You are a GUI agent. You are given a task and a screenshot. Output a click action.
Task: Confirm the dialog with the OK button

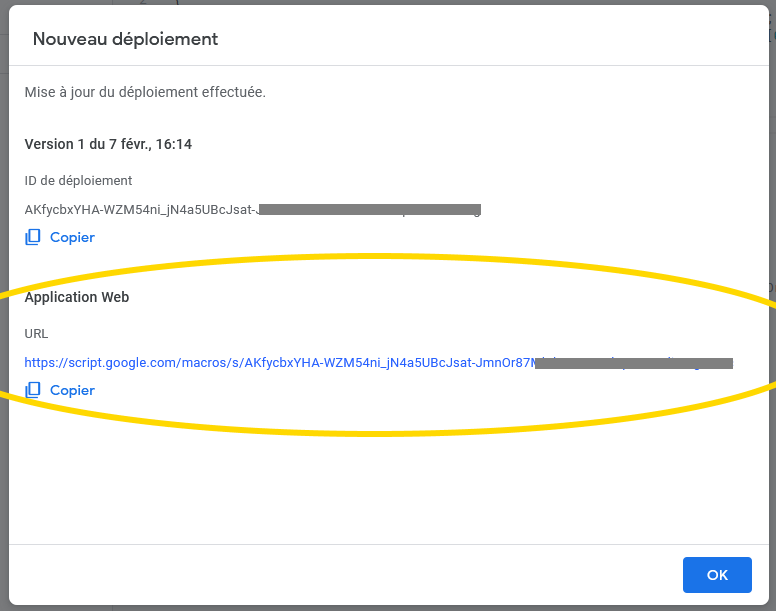coord(717,575)
